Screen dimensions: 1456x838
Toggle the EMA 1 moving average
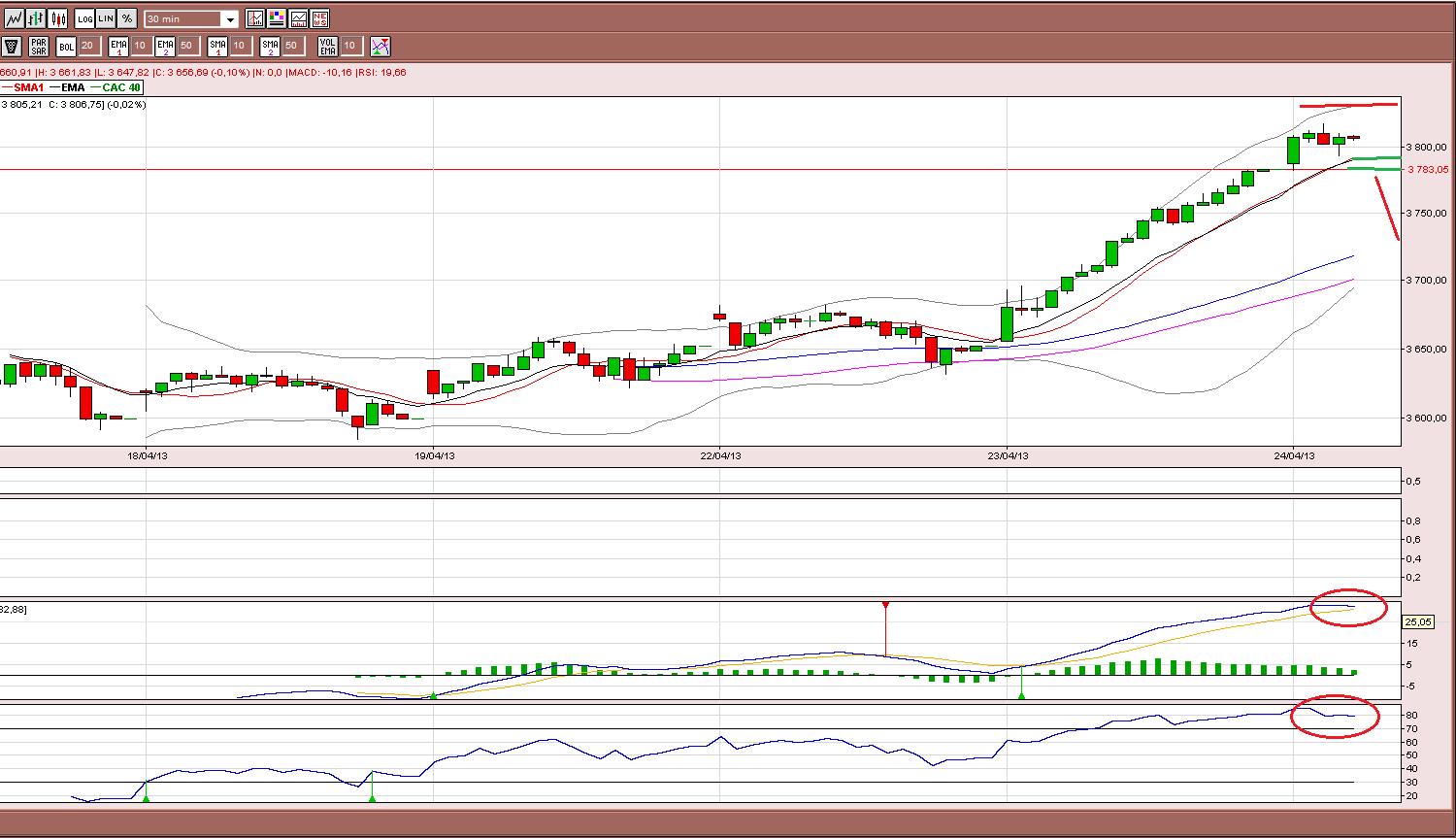[x=118, y=46]
